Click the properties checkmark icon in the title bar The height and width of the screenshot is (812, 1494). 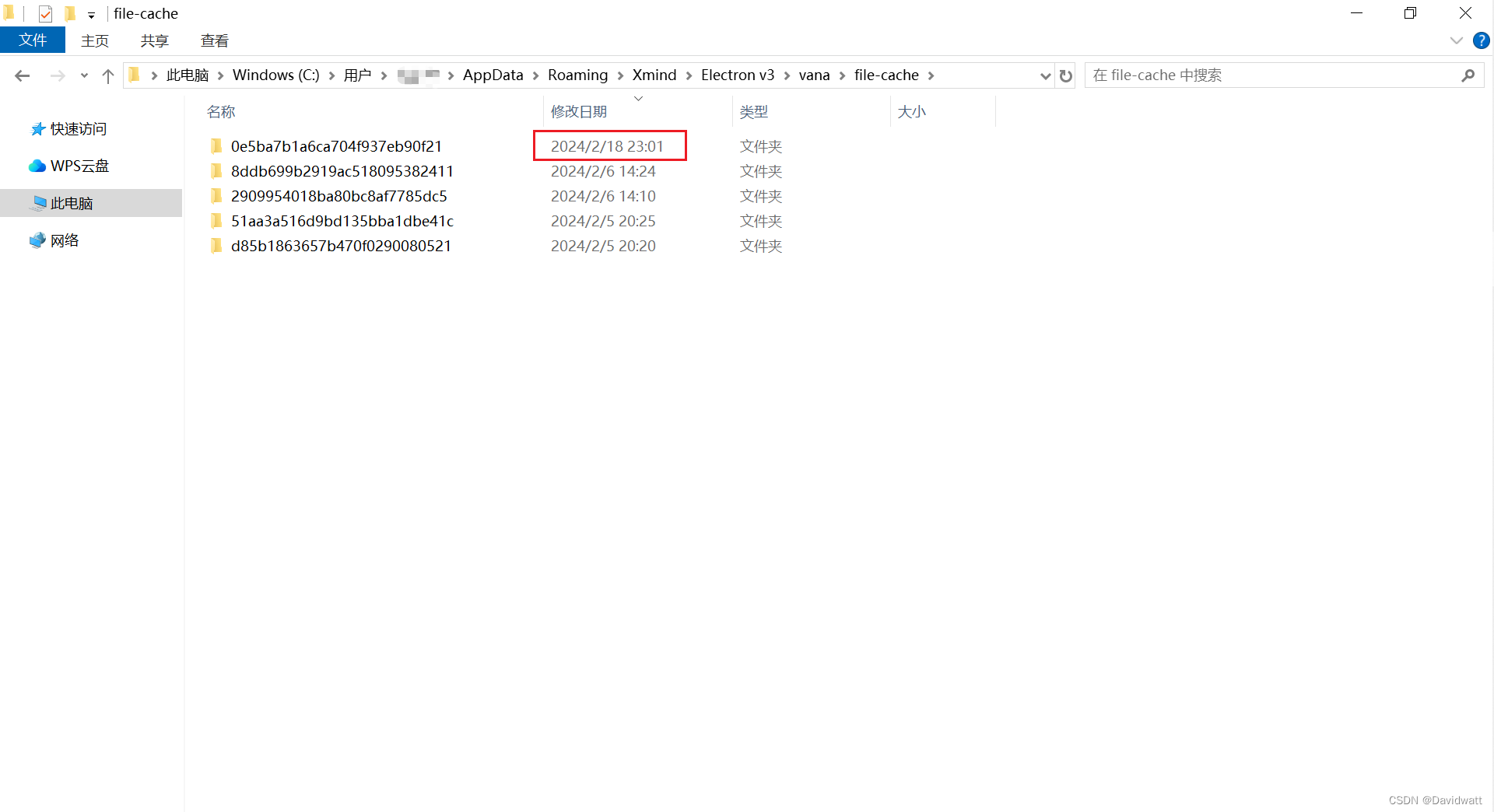click(45, 13)
